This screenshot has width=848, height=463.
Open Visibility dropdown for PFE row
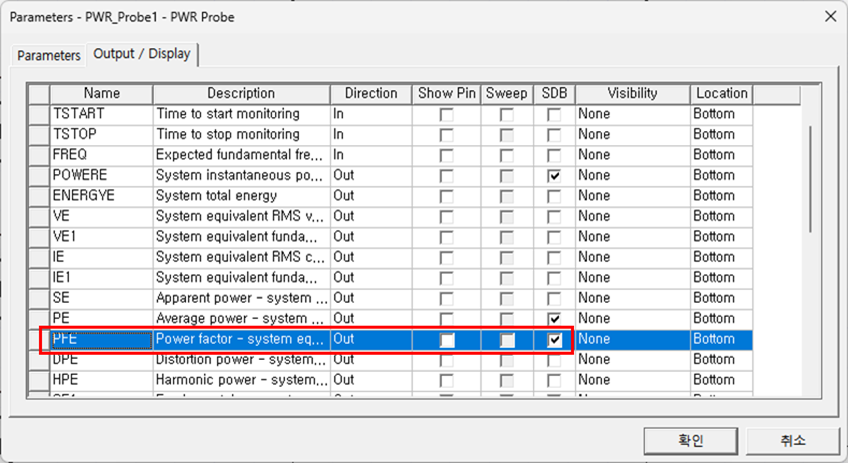(x=632, y=339)
